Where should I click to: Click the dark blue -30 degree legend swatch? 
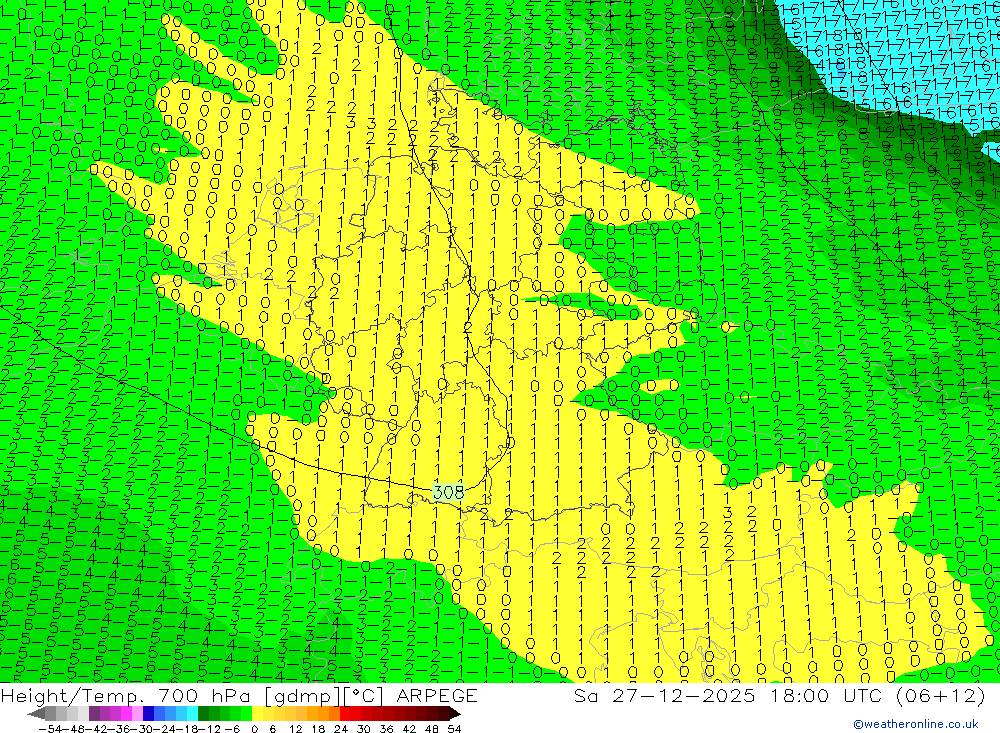coord(148,714)
